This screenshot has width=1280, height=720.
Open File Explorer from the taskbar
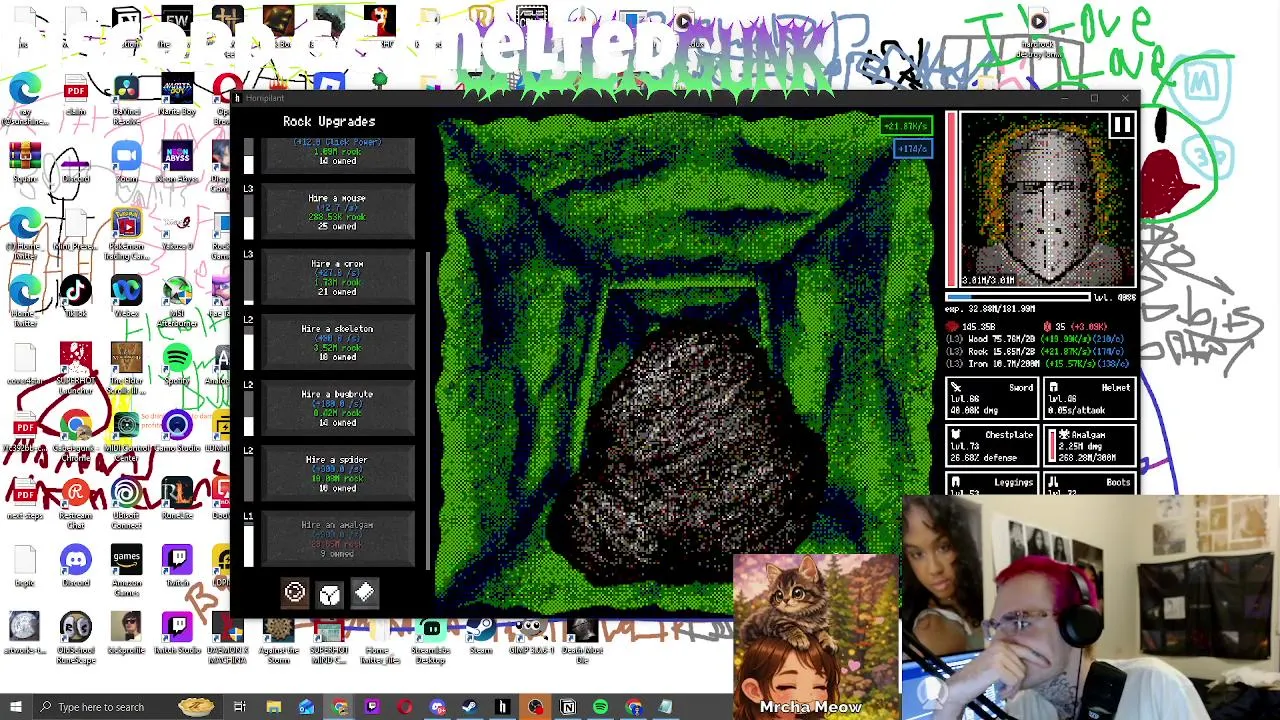[x=273, y=707]
